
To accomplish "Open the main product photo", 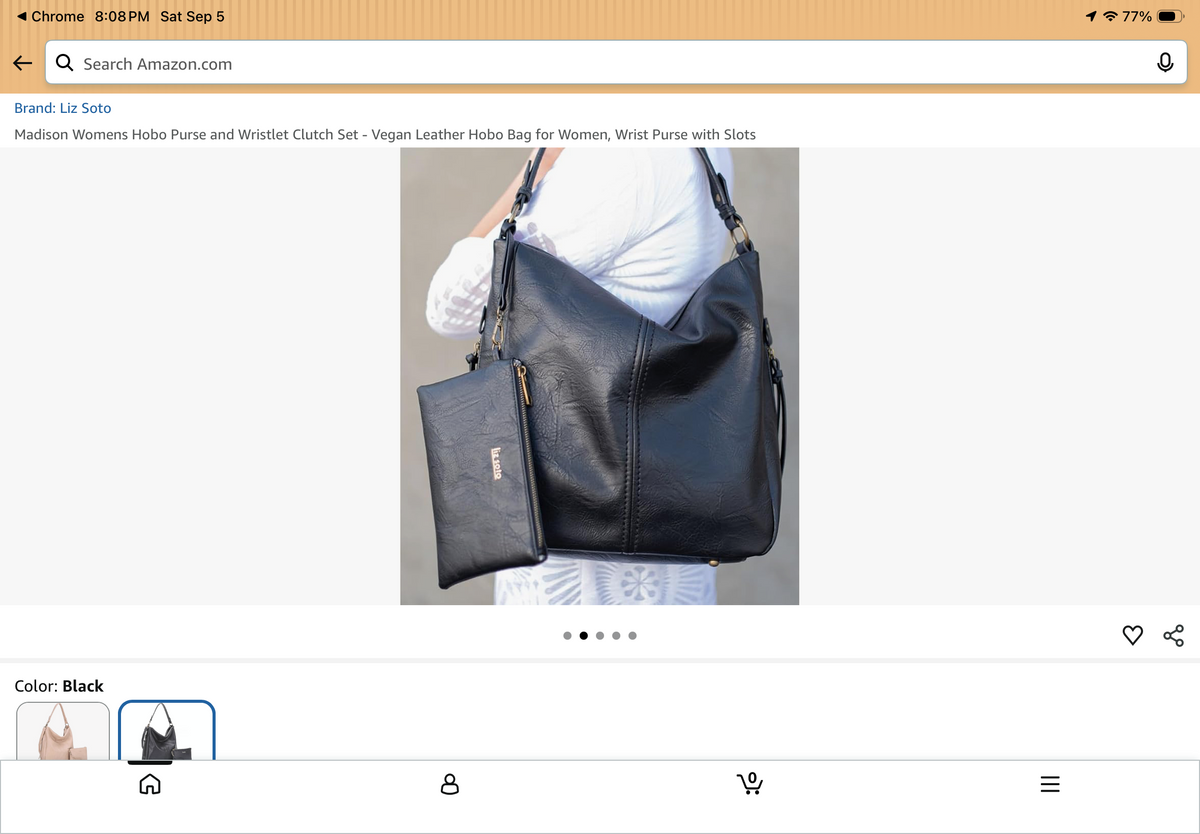I will coord(600,376).
